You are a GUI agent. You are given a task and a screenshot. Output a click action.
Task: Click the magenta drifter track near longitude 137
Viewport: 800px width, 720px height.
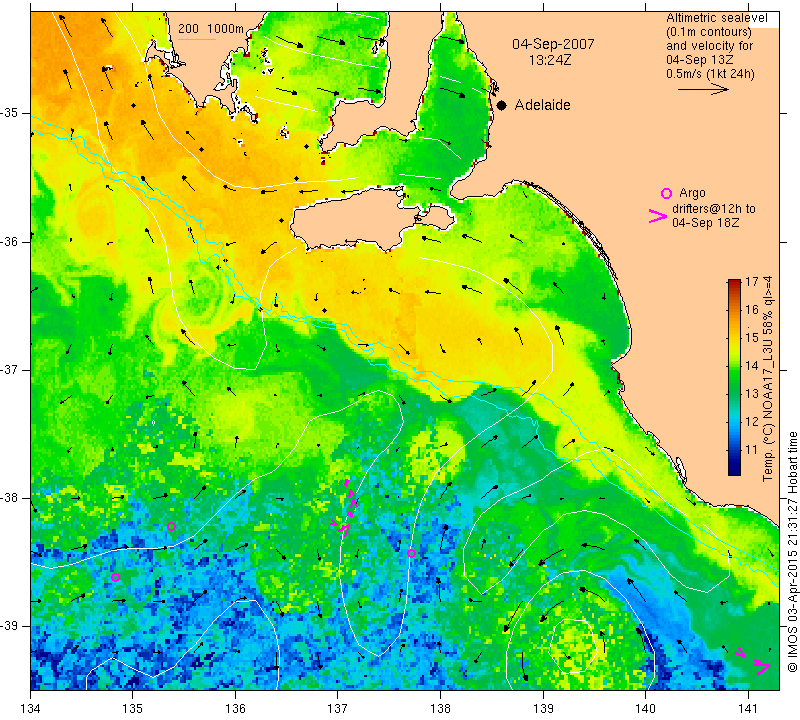coord(346,508)
